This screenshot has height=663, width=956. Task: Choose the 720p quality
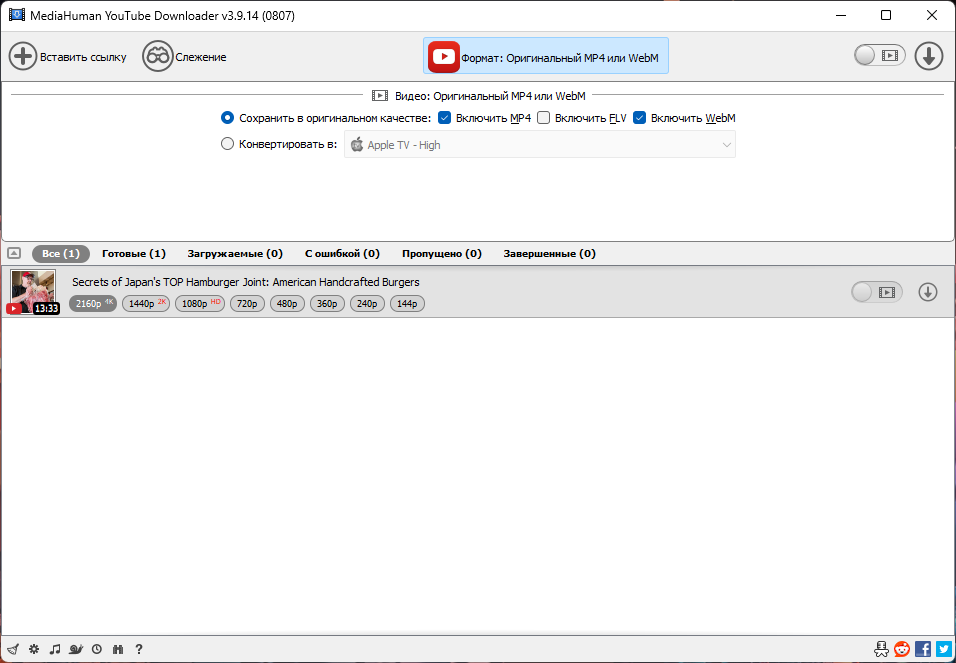247,303
